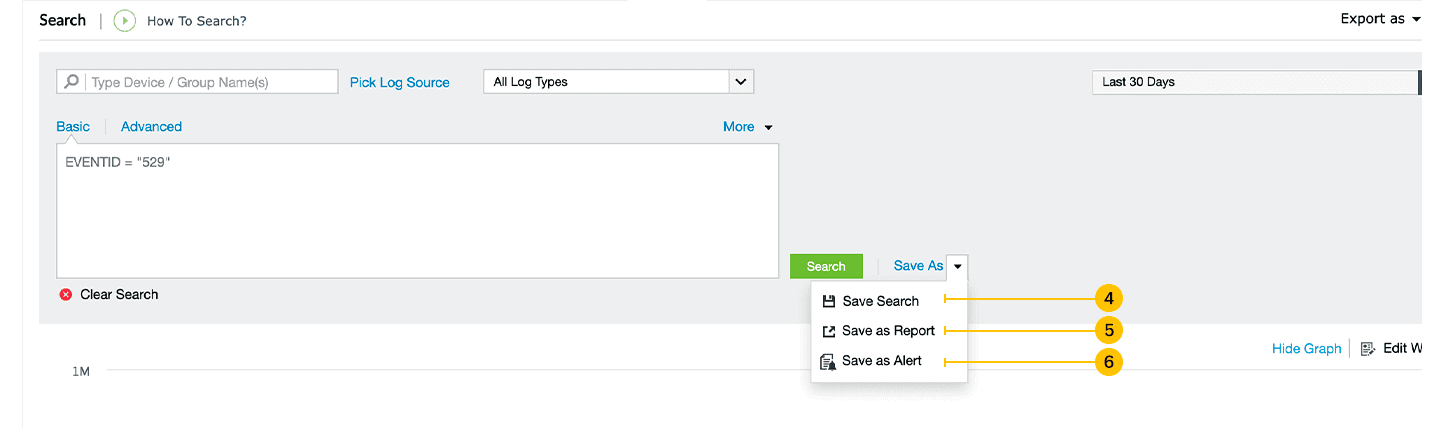Image resolution: width=1451 pixels, height=443 pixels.
Task: Click the Save Search floppy disk icon
Action: click(x=828, y=301)
